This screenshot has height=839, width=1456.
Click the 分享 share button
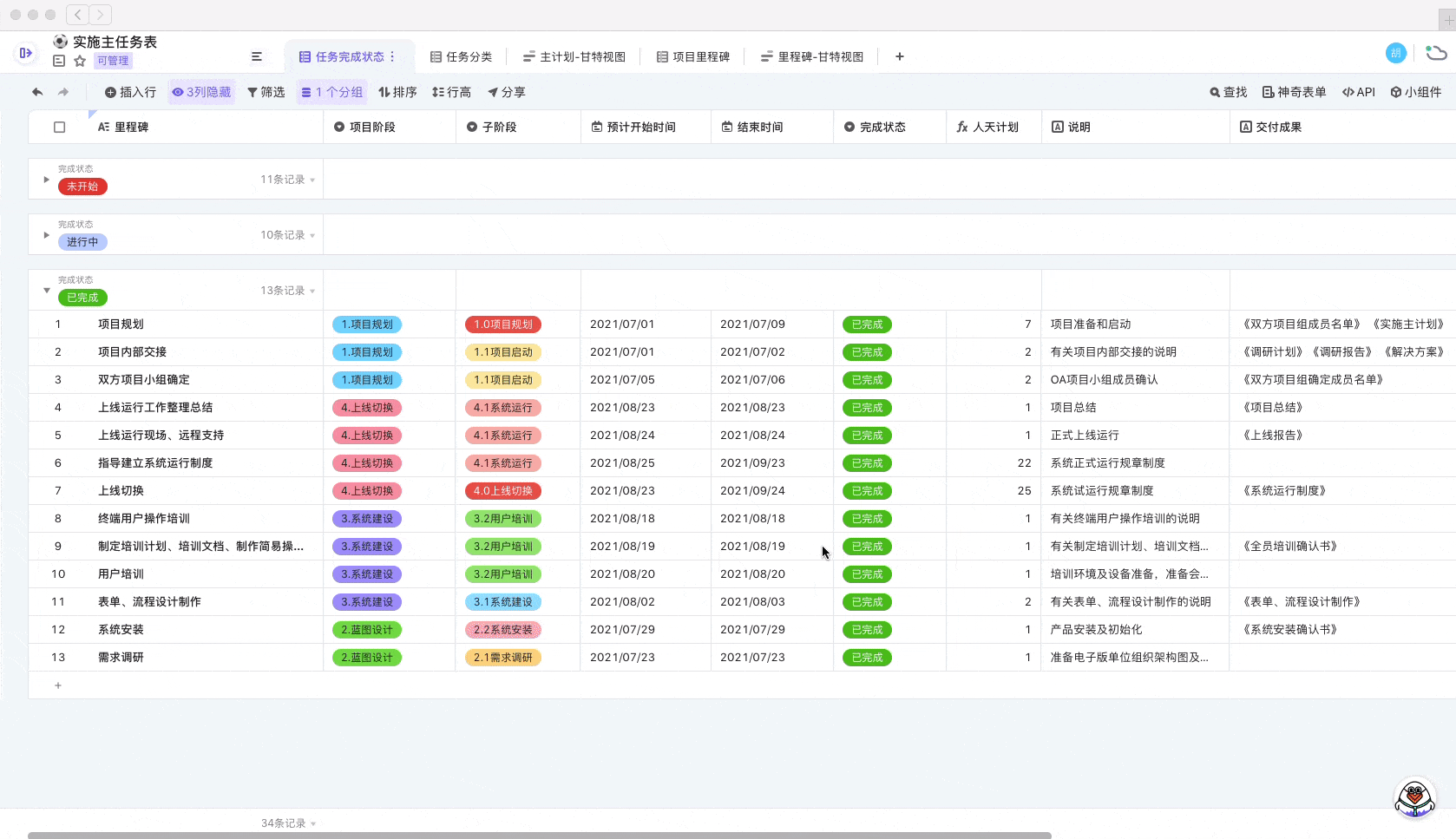click(506, 92)
